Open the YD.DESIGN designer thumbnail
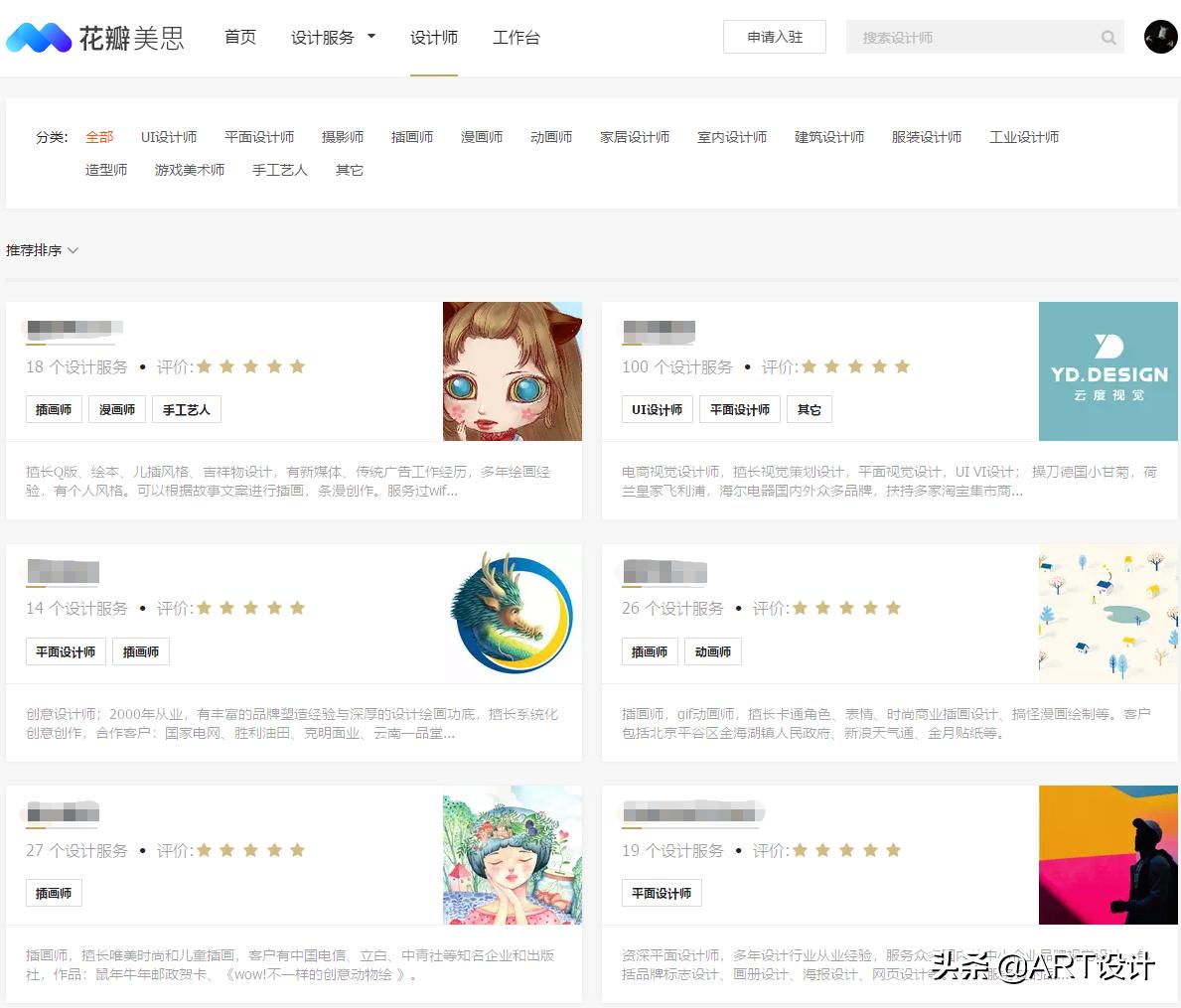This screenshot has height=1008, width=1181. pyautogui.click(x=1108, y=371)
